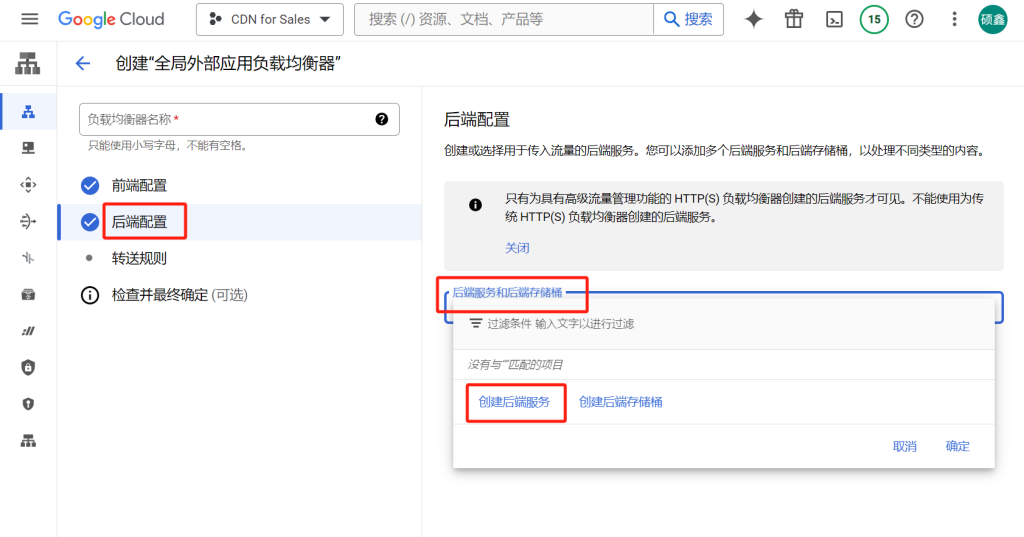
Task: Open the notifications badge showing 15
Action: (x=874, y=19)
